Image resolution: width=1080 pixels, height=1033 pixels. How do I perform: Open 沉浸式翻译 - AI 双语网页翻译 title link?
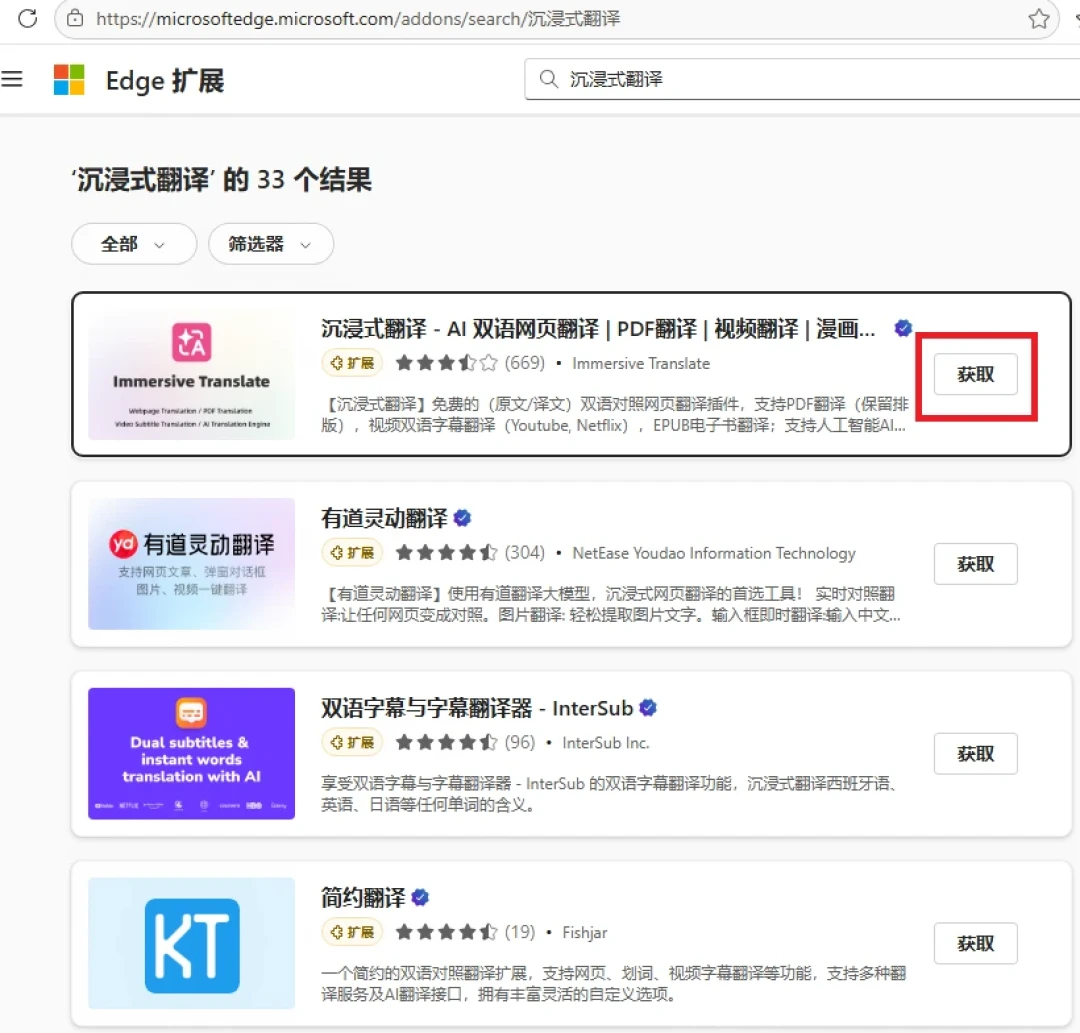(x=598, y=329)
